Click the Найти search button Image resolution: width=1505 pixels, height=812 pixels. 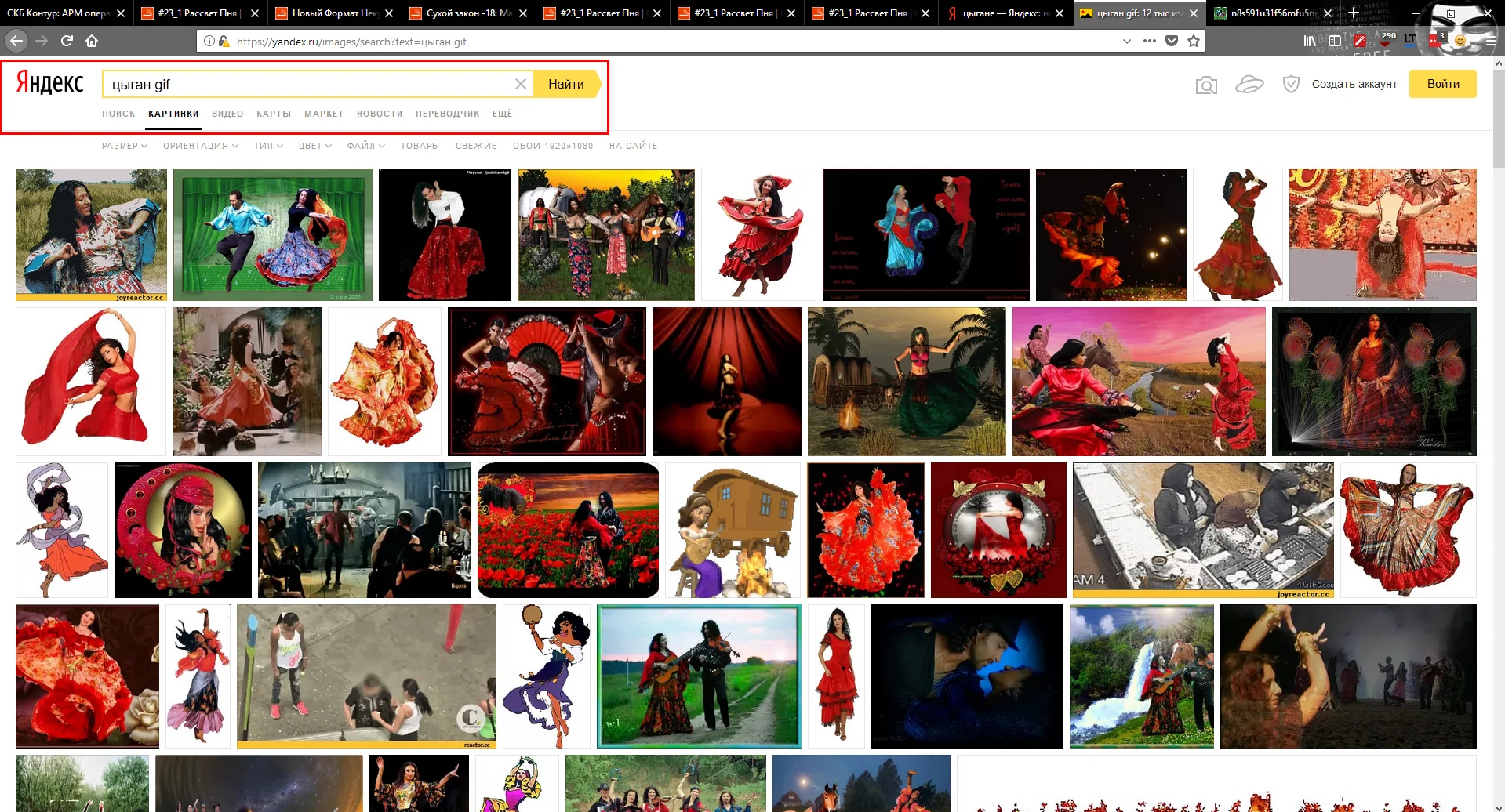point(566,84)
